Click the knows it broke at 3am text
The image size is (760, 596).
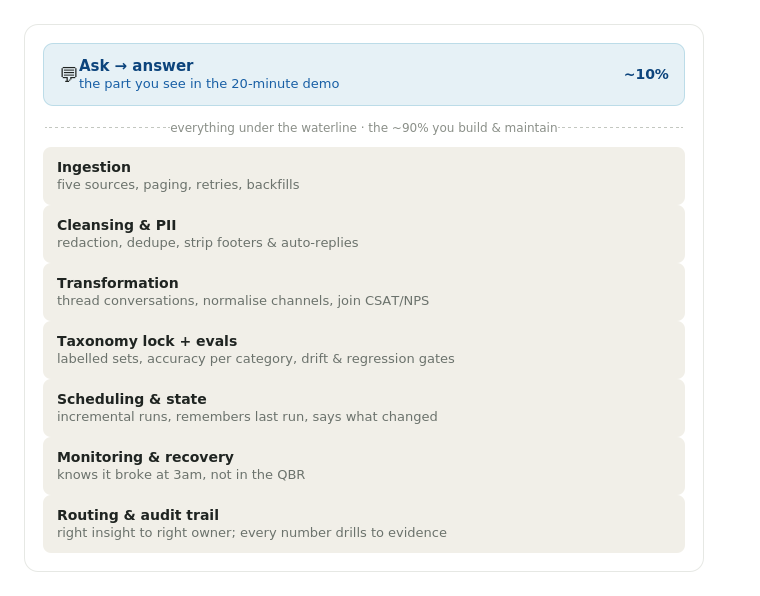(x=181, y=475)
